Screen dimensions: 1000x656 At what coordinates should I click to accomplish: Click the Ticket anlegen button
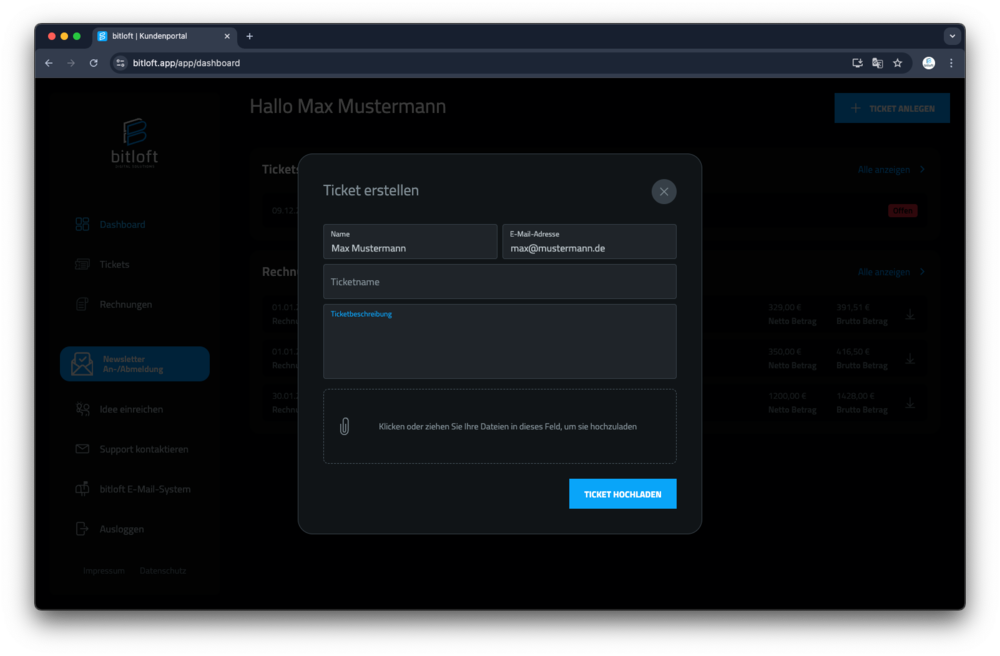892,108
